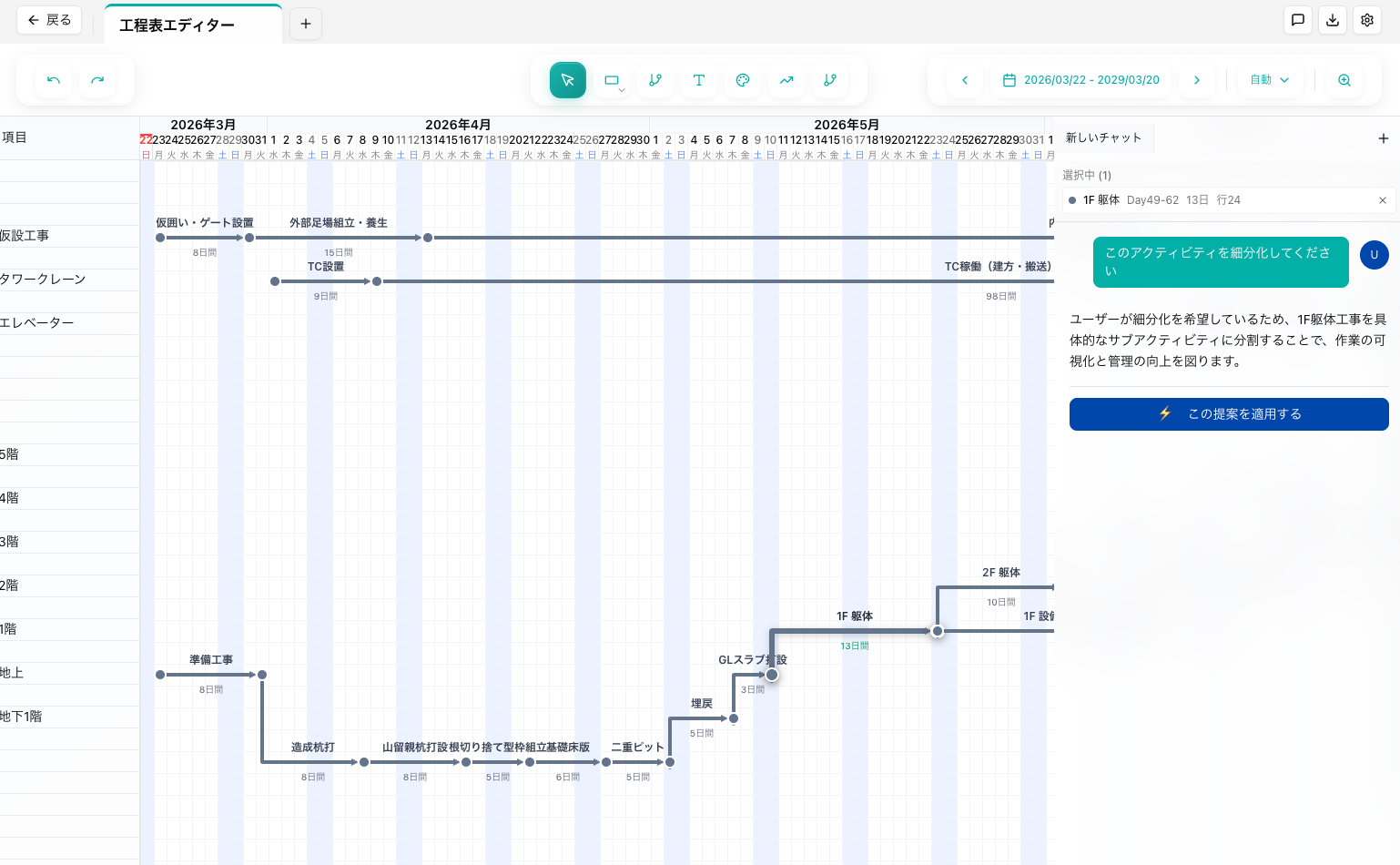The height and width of the screenshot is (865, 1400).
Task: Open the chat comment panel icon
Action: click(x=1298, y=20)
